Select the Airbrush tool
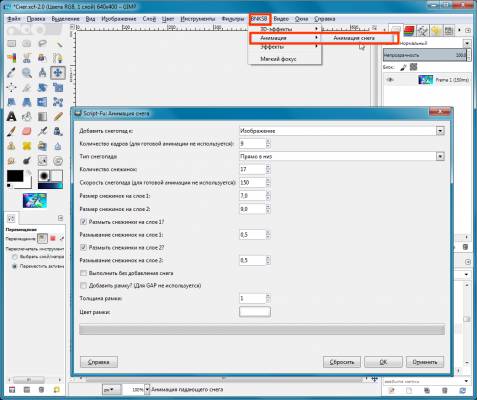 click(42, 131)
